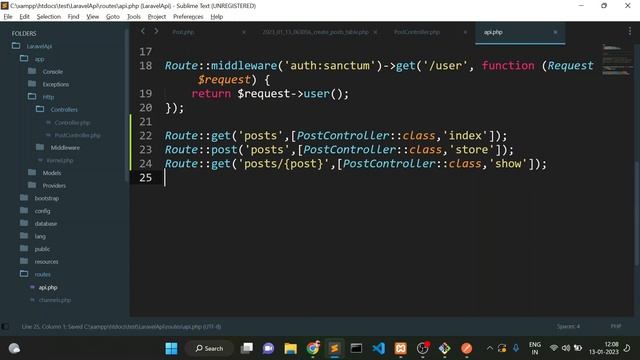640x360 pixels.
Task: Open the terminal window from taskbar
Action: point(356,348)
